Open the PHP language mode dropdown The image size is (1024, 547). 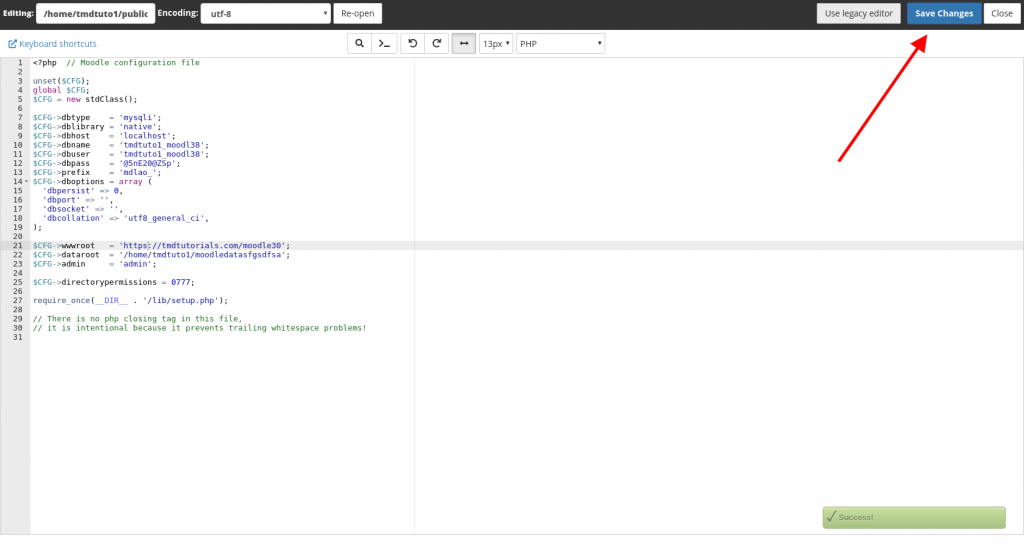[x=560, y=44]
